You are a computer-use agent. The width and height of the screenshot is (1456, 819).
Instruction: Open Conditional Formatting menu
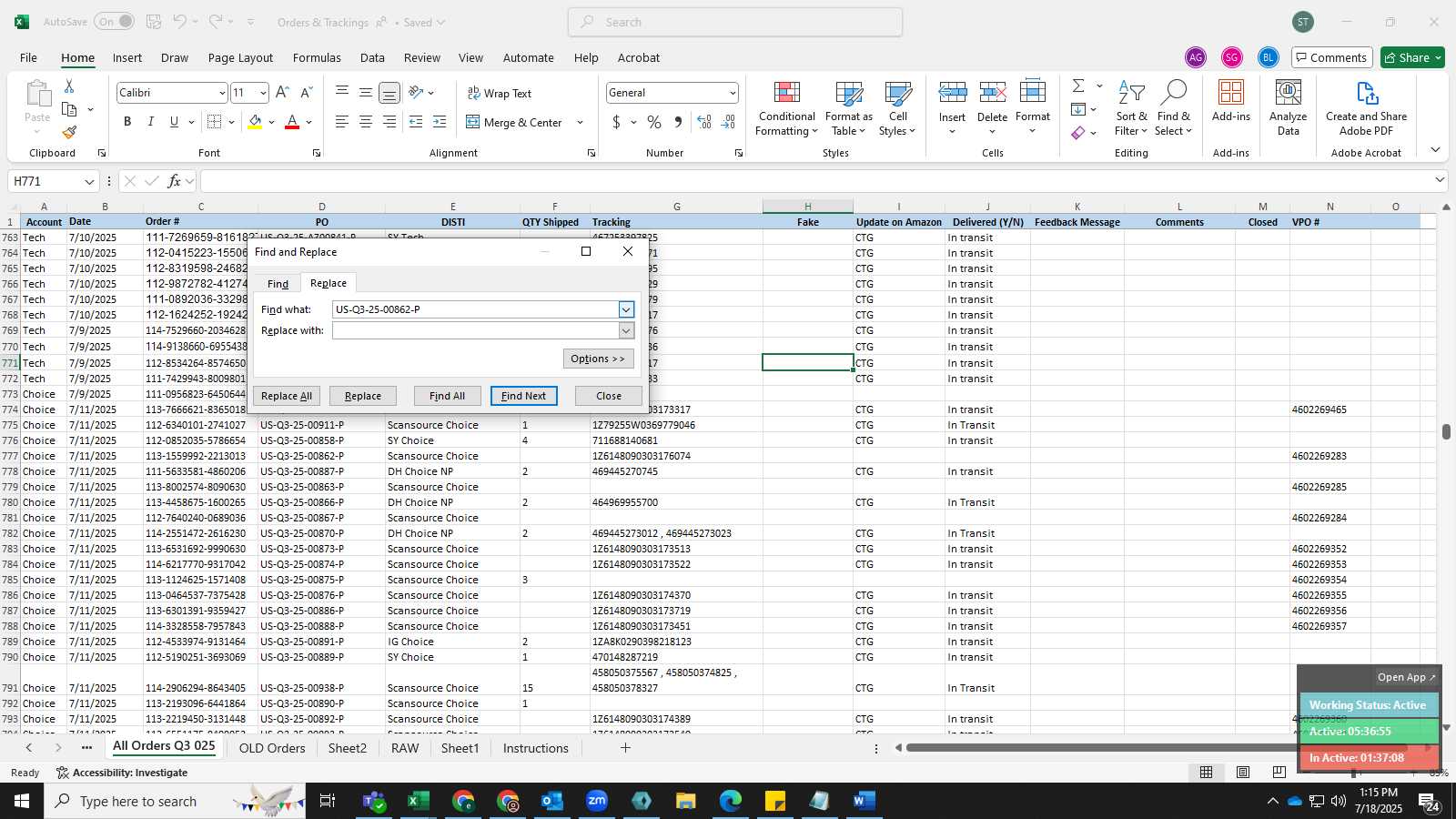tap(787, 109)
